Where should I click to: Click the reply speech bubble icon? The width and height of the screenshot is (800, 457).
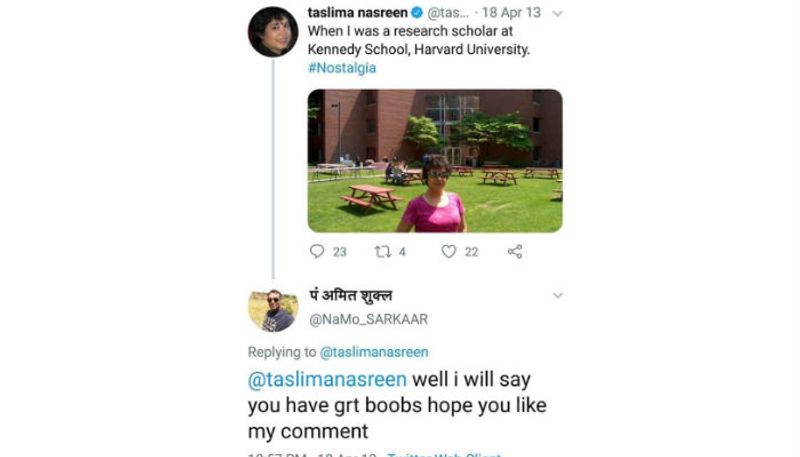[x=317, y=251]
